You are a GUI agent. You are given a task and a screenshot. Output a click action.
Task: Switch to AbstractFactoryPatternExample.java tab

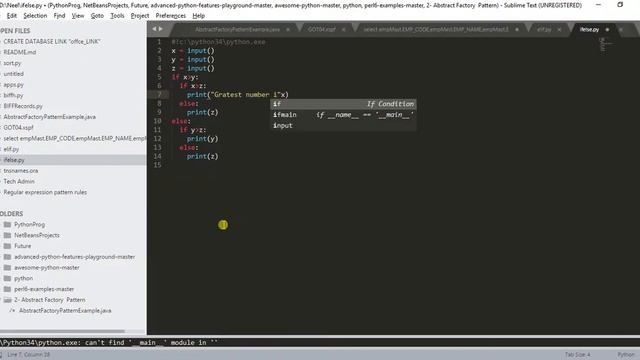[x=237, y=29]
